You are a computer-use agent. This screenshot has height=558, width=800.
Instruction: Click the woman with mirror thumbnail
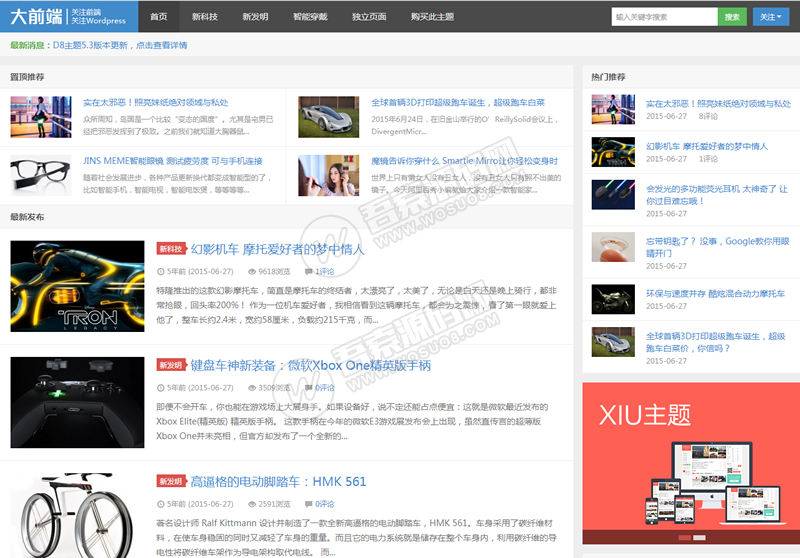pos(329,175)
